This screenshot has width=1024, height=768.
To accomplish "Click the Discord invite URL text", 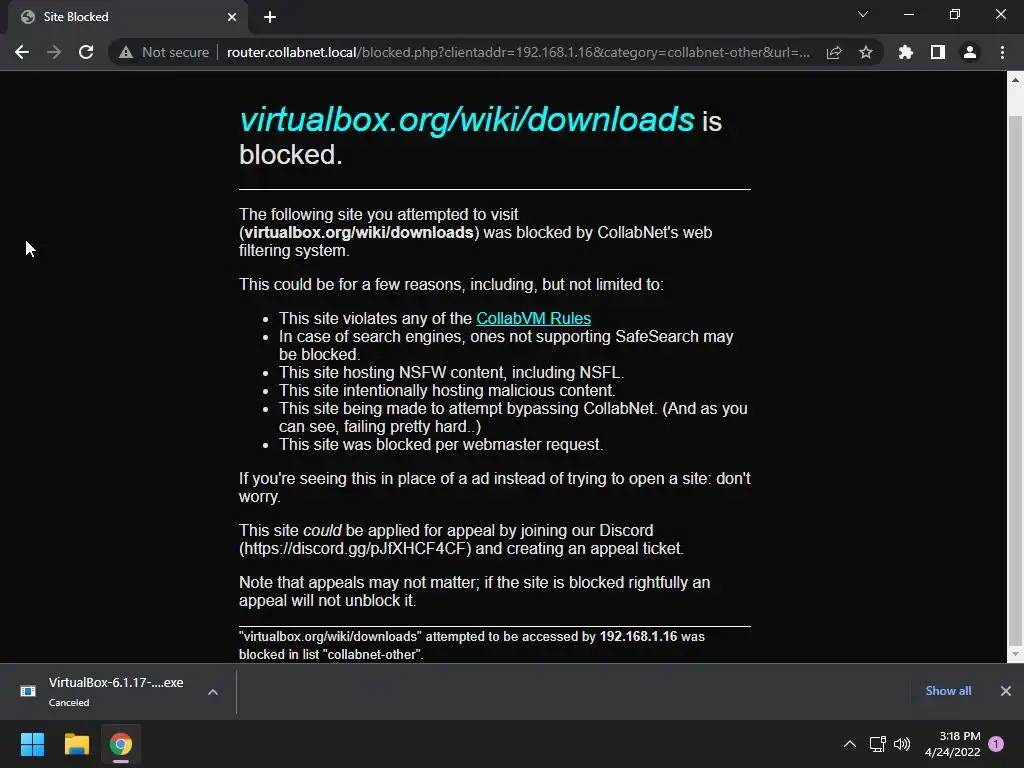I will 355,549.
